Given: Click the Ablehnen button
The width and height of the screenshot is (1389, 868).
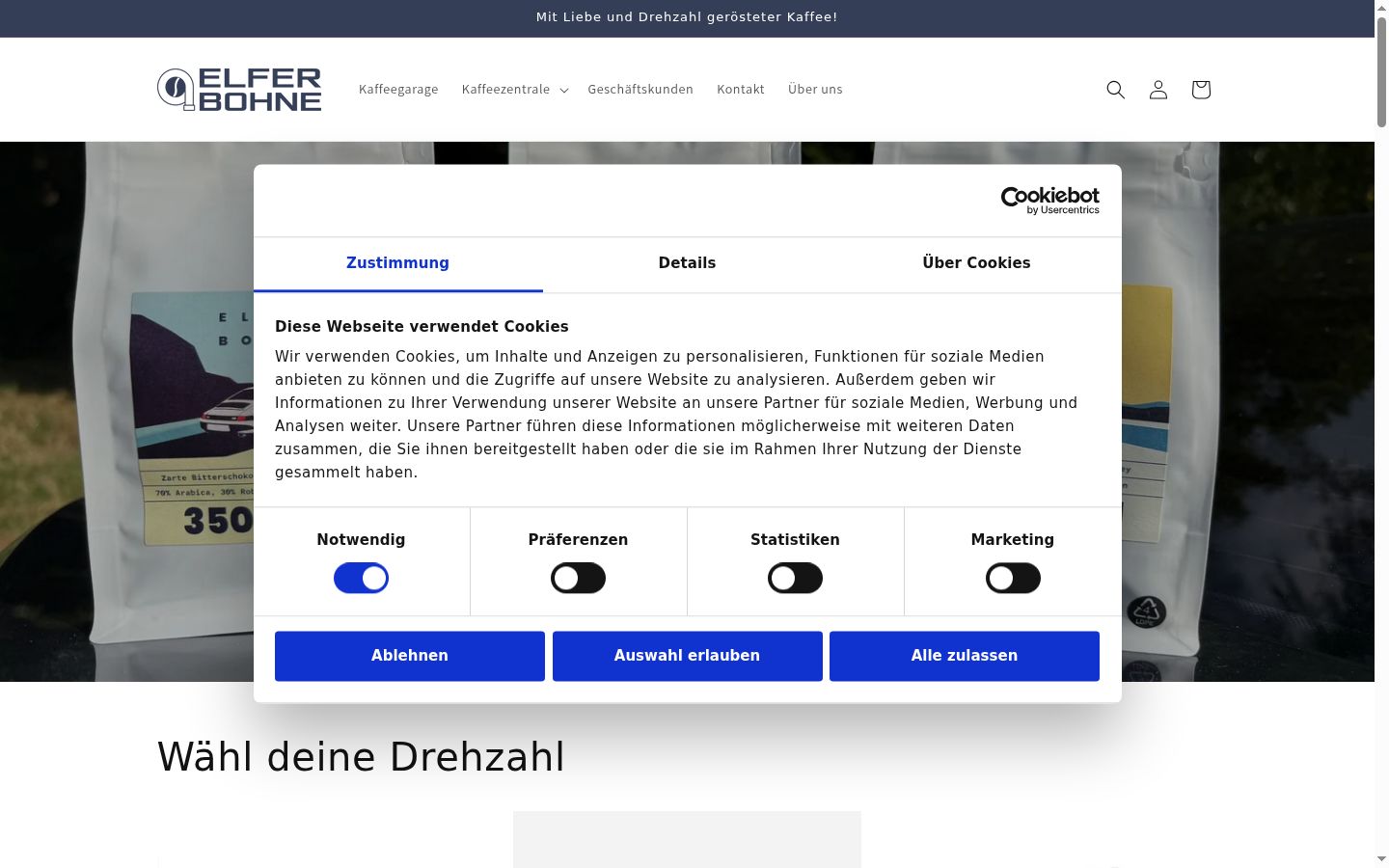Looking at the screenshot, I should point(410,656).
